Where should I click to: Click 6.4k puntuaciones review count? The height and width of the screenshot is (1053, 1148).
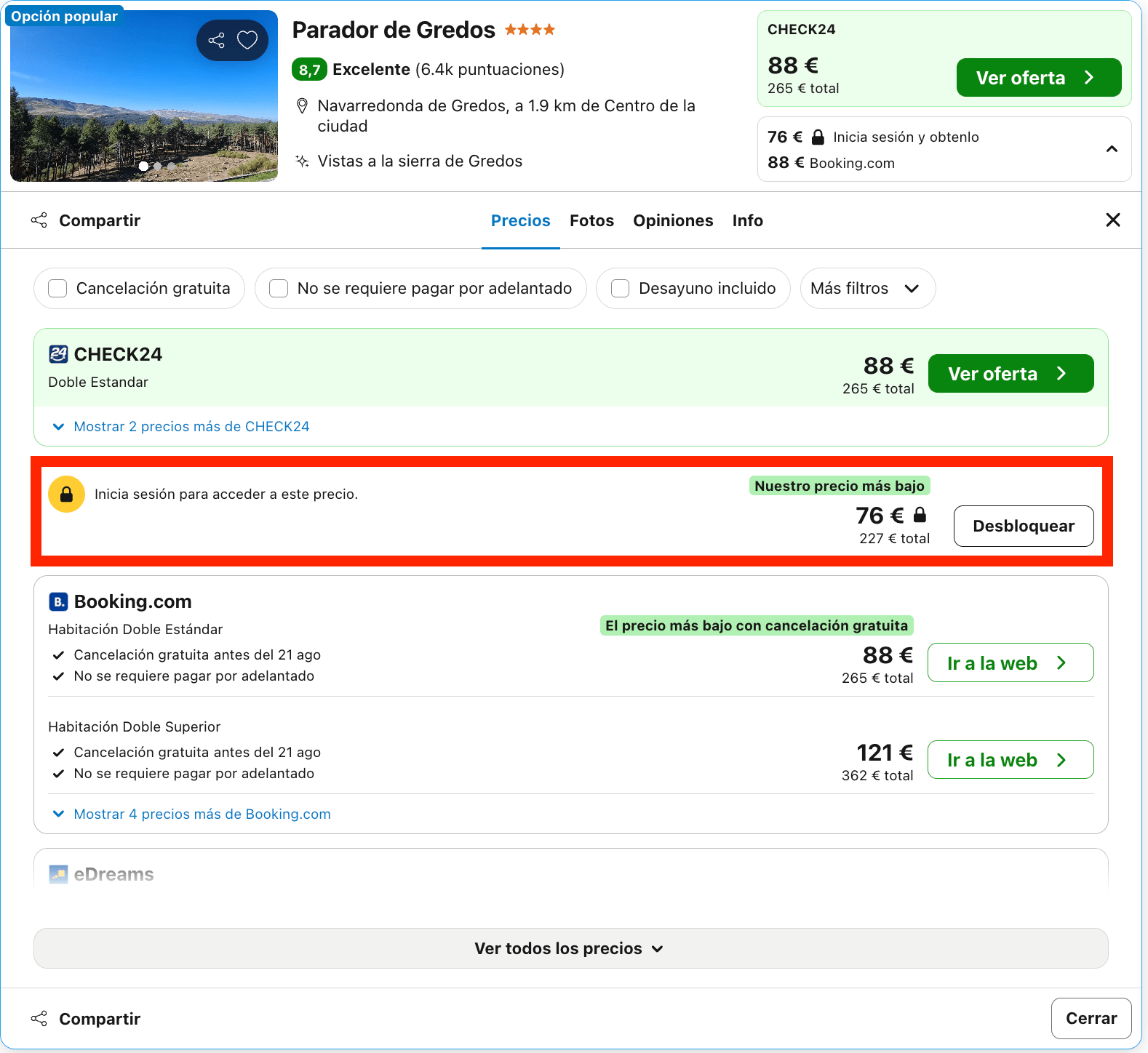click(x=490, y=70)
